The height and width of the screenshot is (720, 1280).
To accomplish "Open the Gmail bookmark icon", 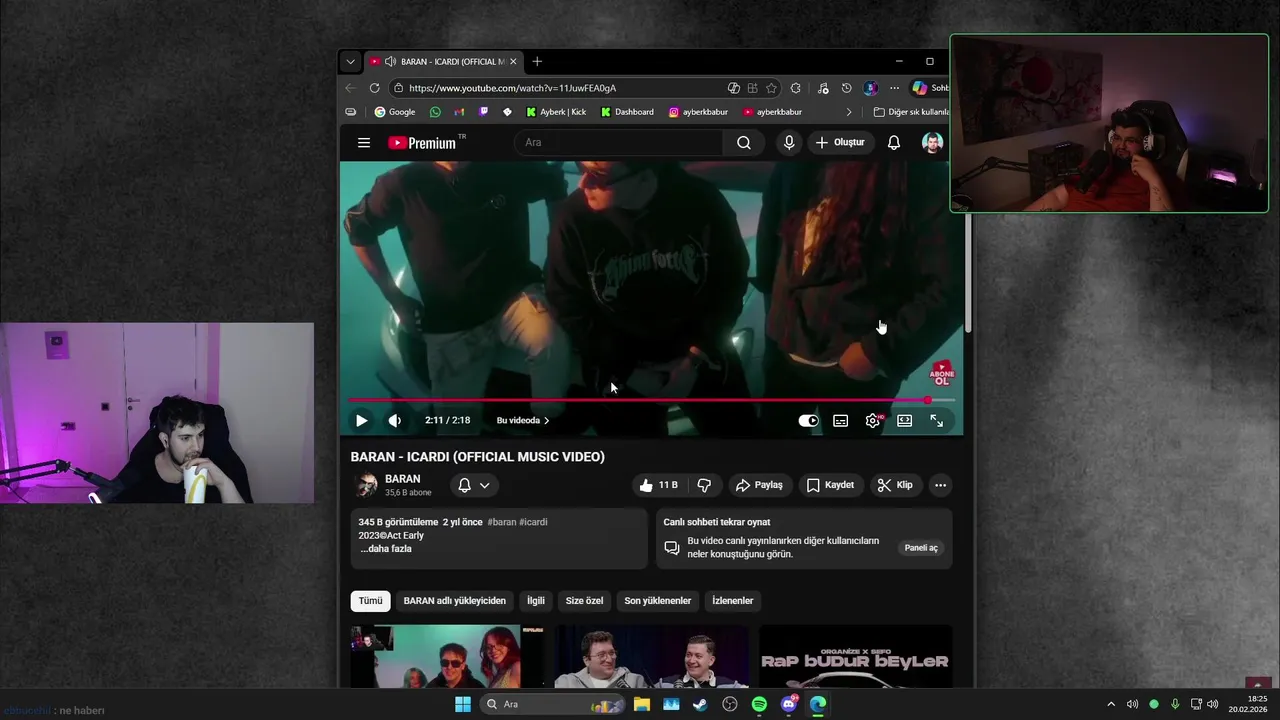I will pyautogui.click(x=459, y=112).
